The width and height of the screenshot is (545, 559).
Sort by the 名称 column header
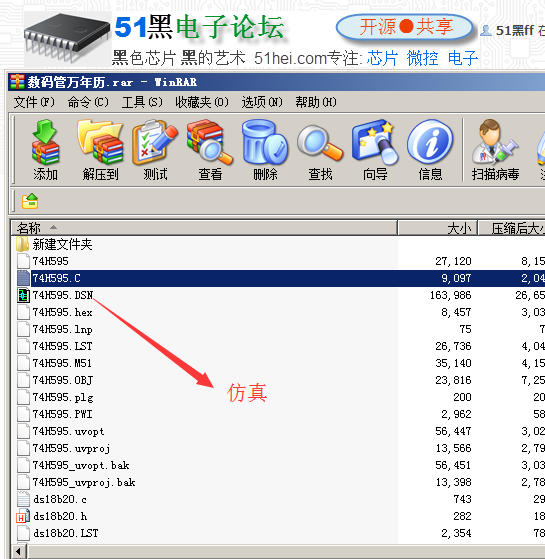click(x=204, y=228)
